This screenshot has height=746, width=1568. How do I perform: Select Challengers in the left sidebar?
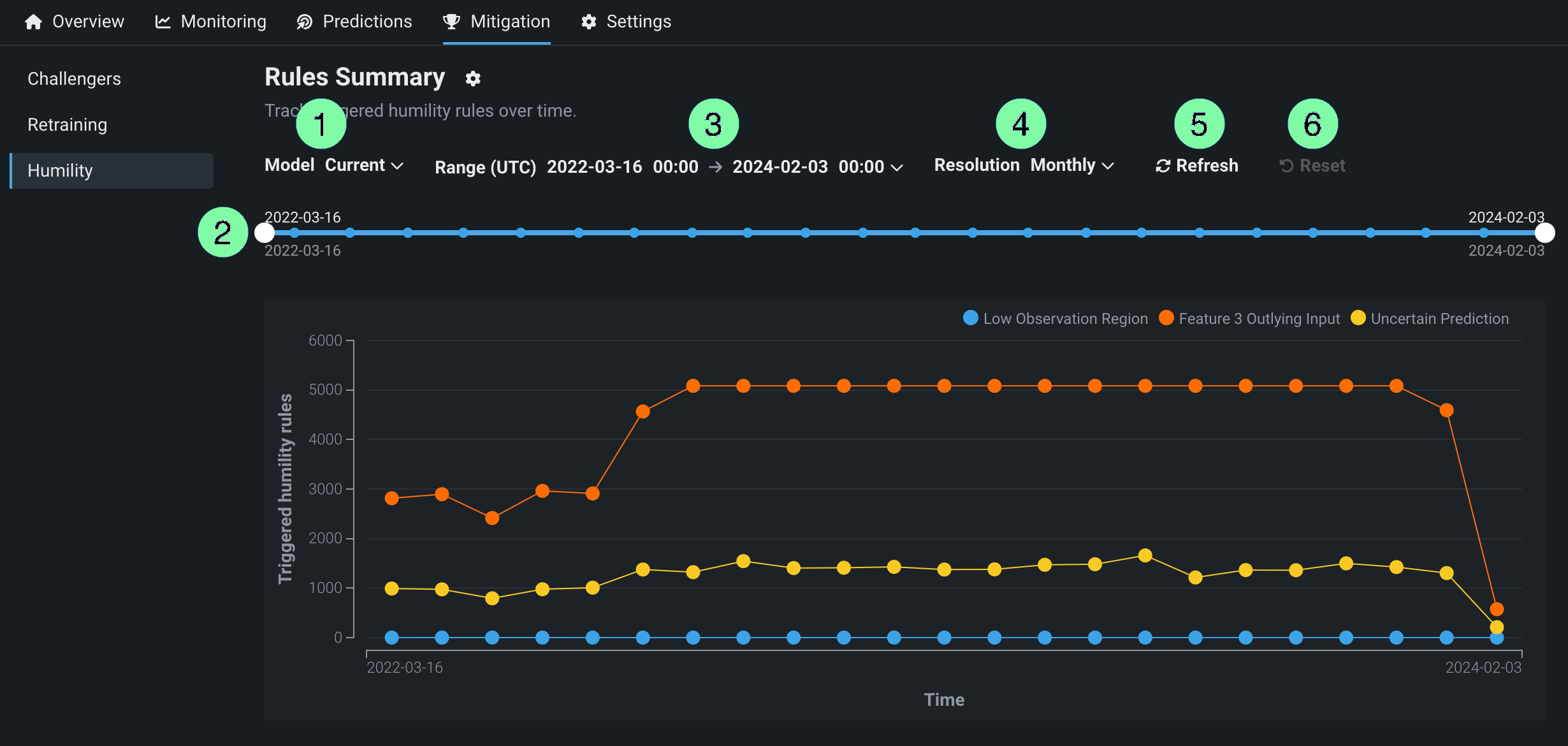tap(74, 79)
